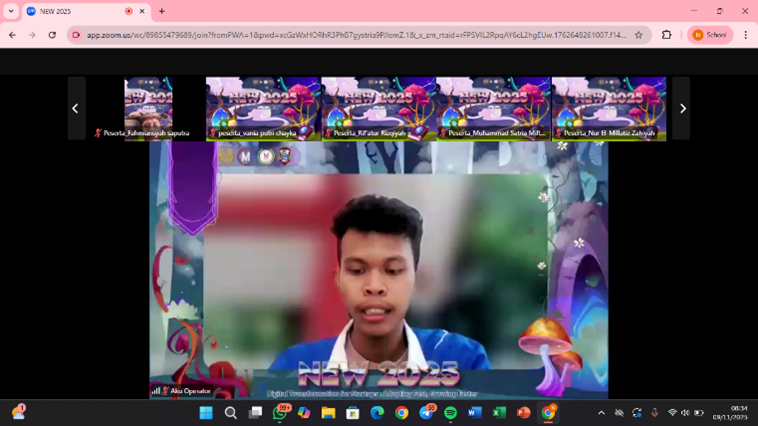Launch Spotify from taskbar
Screen dimensions: 758x426
(x=450, y=413)
